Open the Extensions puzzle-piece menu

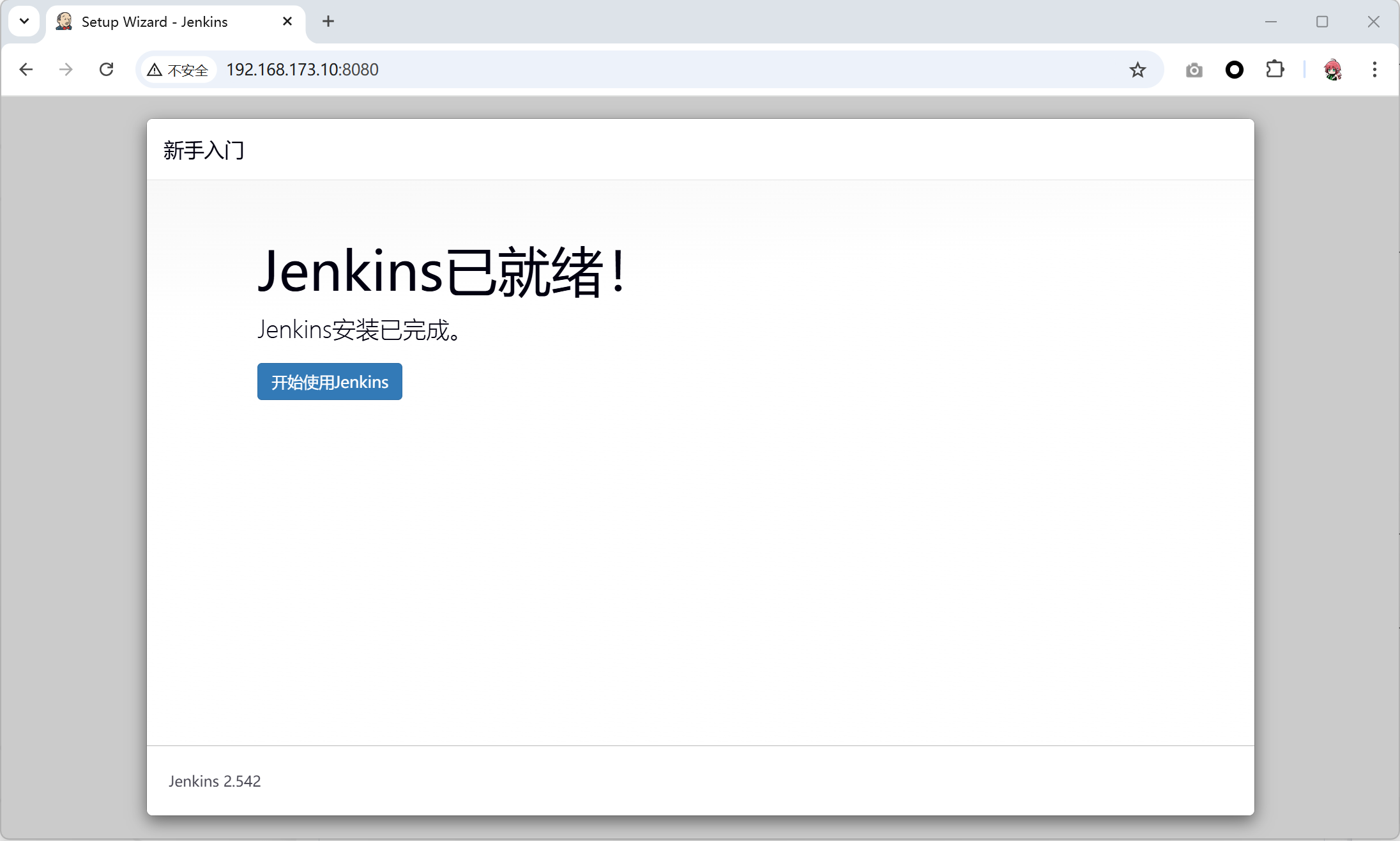coord(1275,69)
